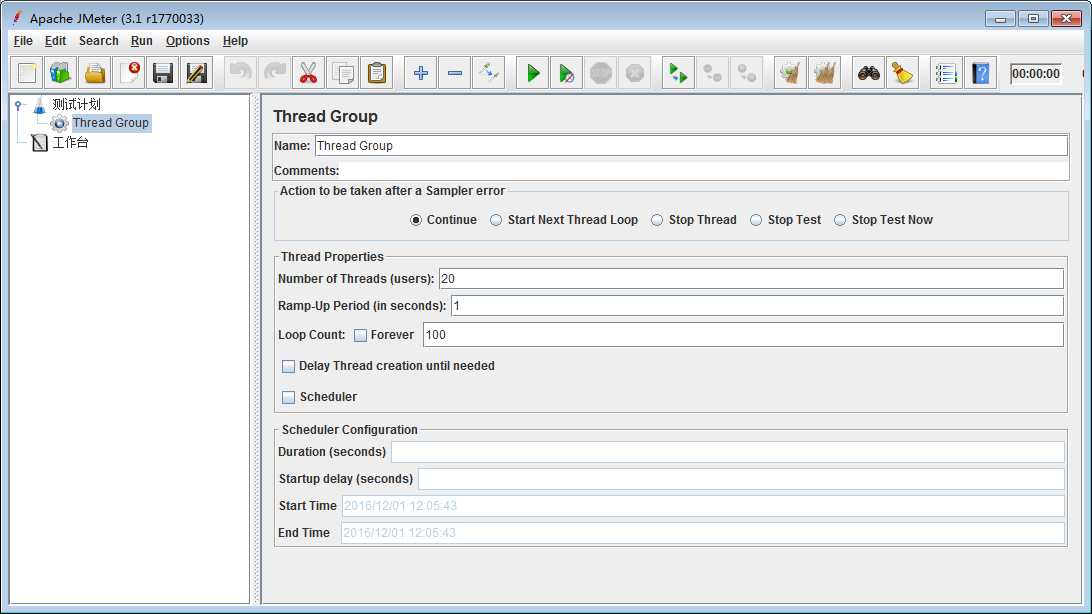Click the Duration (seconds) field
This screenshot has height=614, width=1092.
pyautogui.click(x=727, y=452)
